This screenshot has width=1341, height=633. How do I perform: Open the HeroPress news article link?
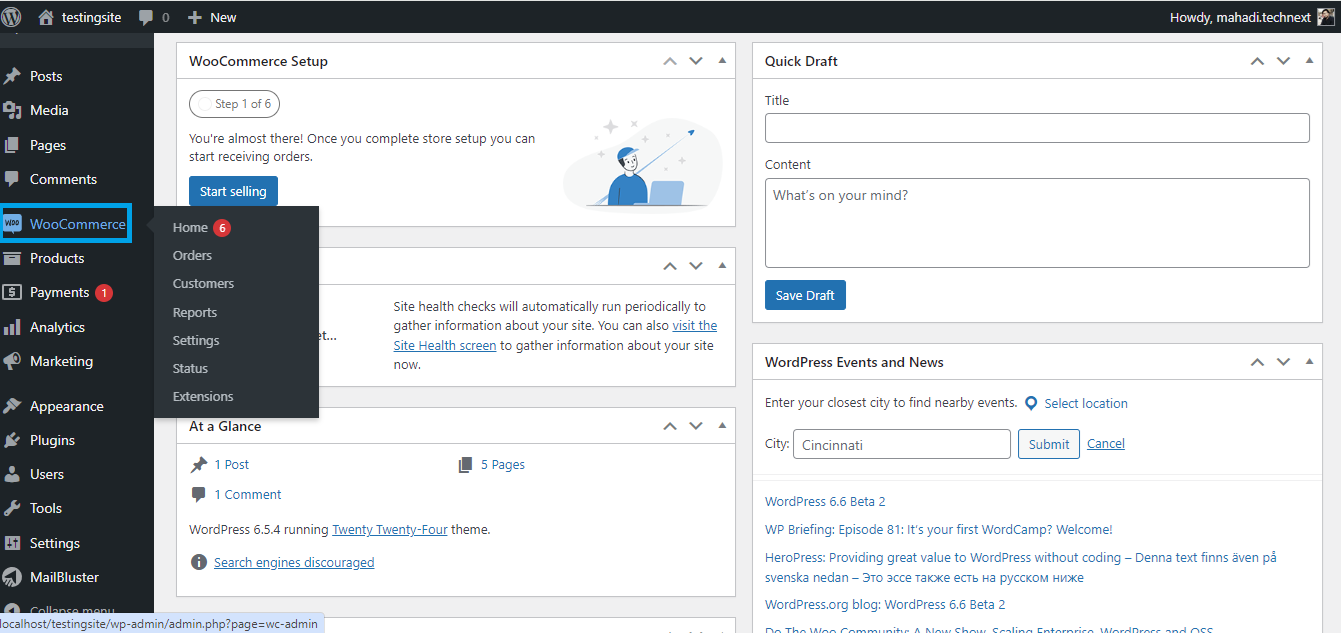1021,567
